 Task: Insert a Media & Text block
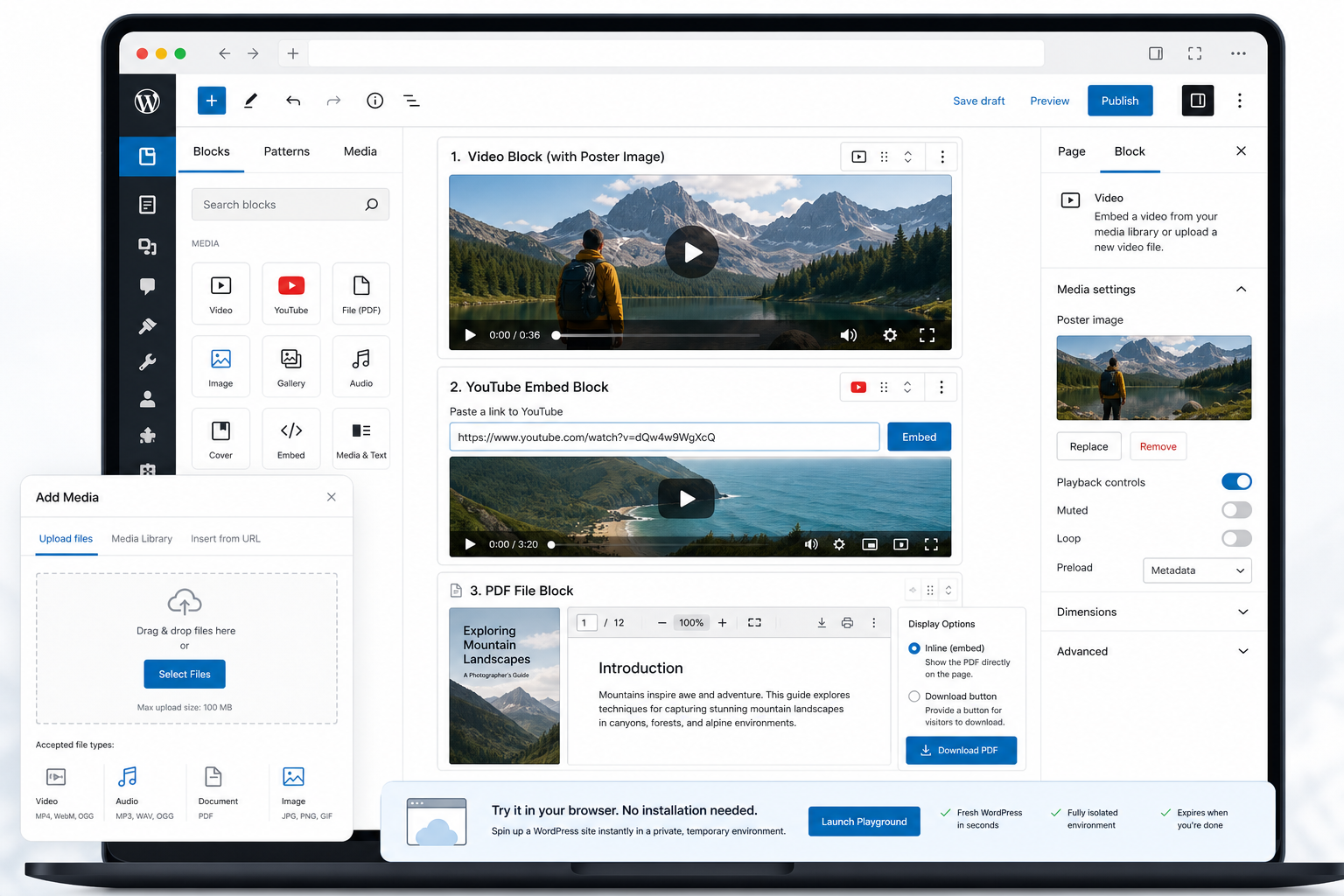[361, 439]
